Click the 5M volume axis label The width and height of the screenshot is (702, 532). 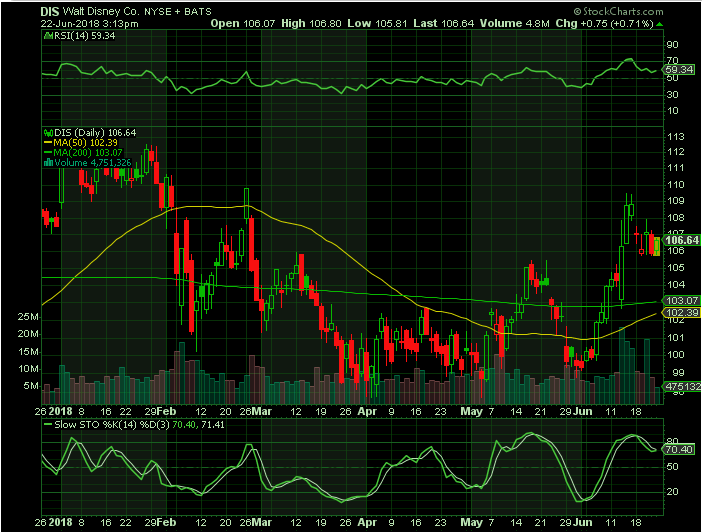[31, 386]
